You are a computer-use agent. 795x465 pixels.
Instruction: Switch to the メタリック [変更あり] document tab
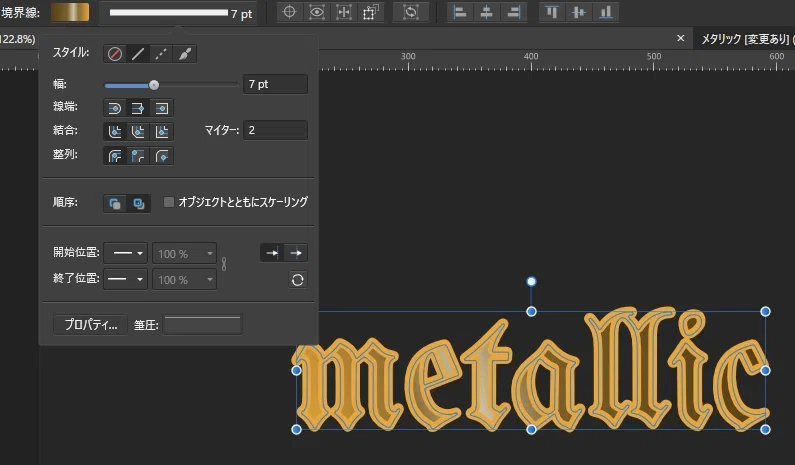[747, 39]
